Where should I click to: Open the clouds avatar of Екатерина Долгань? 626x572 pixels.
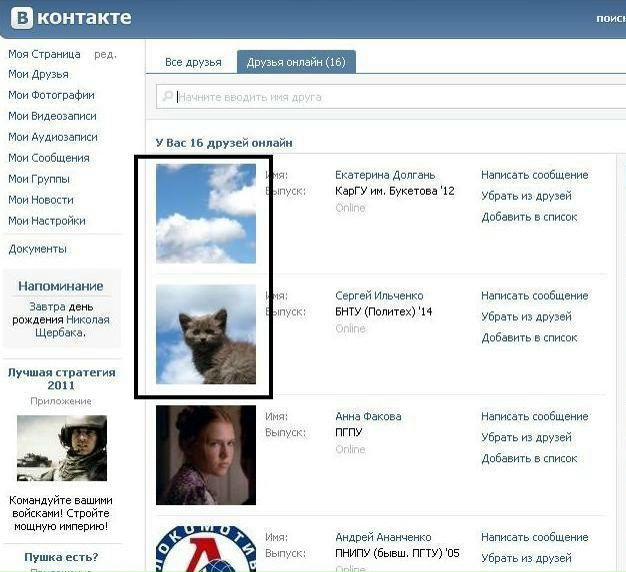(206, 213)
